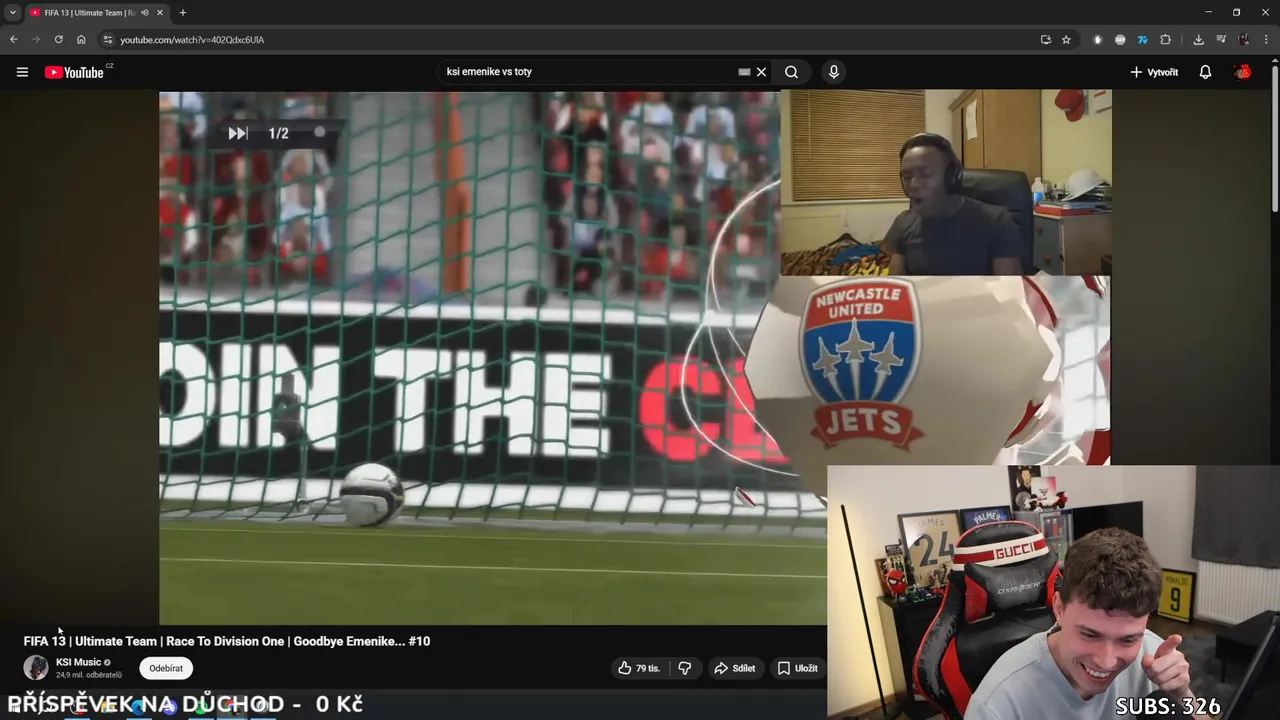Viewport: 1280px width, 720px height.
Task: Open the browser home page
Action: 81,39
